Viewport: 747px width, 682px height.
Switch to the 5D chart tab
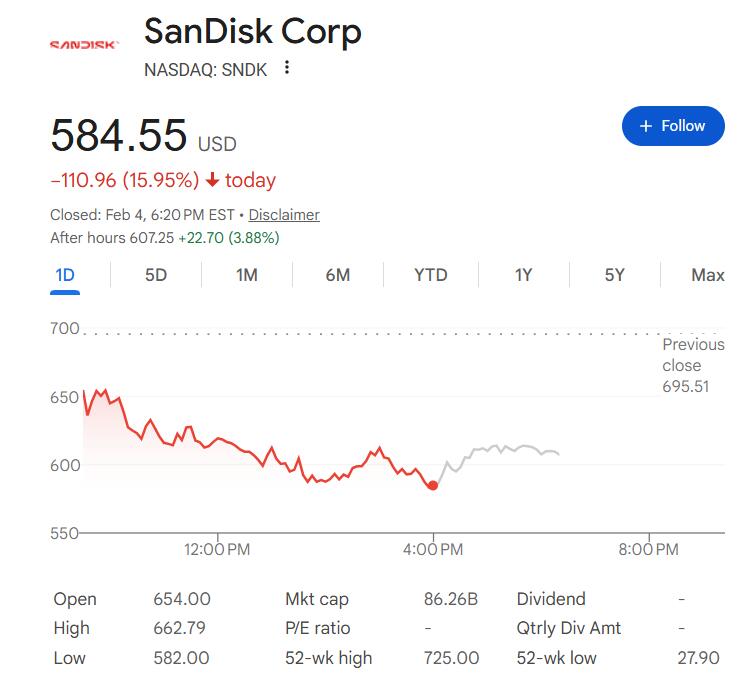click(x=156, y=275)
